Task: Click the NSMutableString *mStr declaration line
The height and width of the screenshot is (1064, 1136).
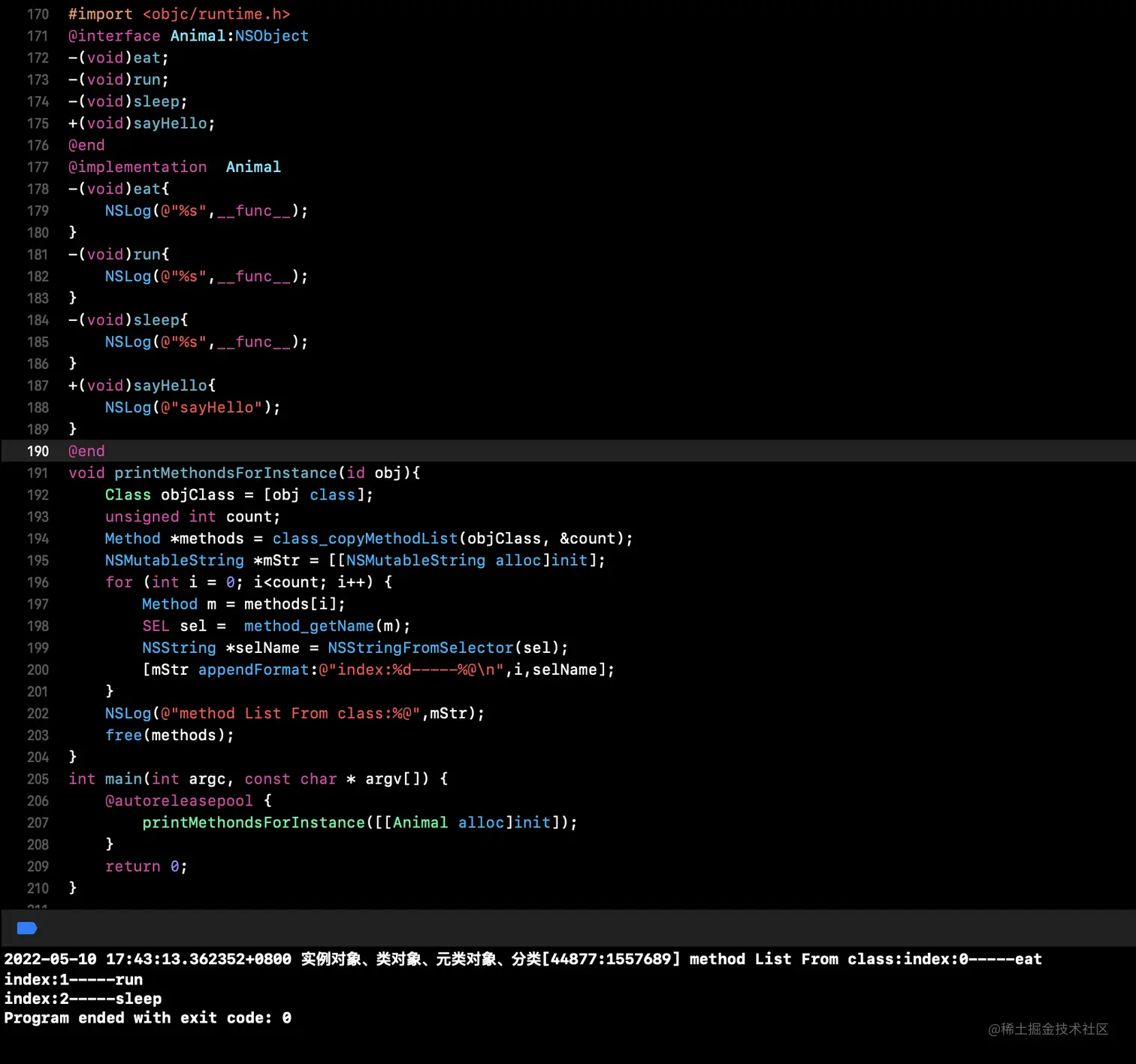Action: coord(355,561)
